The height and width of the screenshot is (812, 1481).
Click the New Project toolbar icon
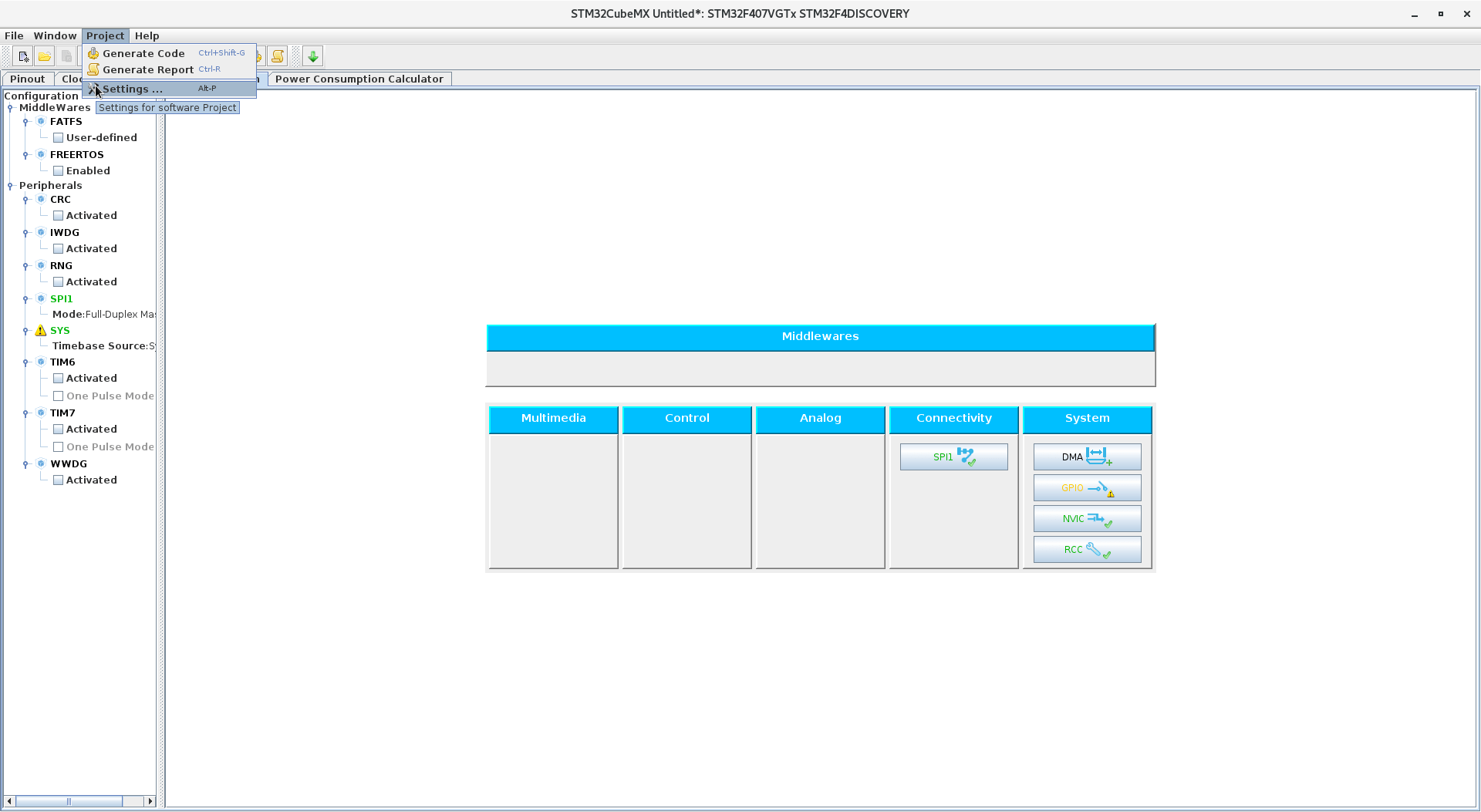(23, 56)
